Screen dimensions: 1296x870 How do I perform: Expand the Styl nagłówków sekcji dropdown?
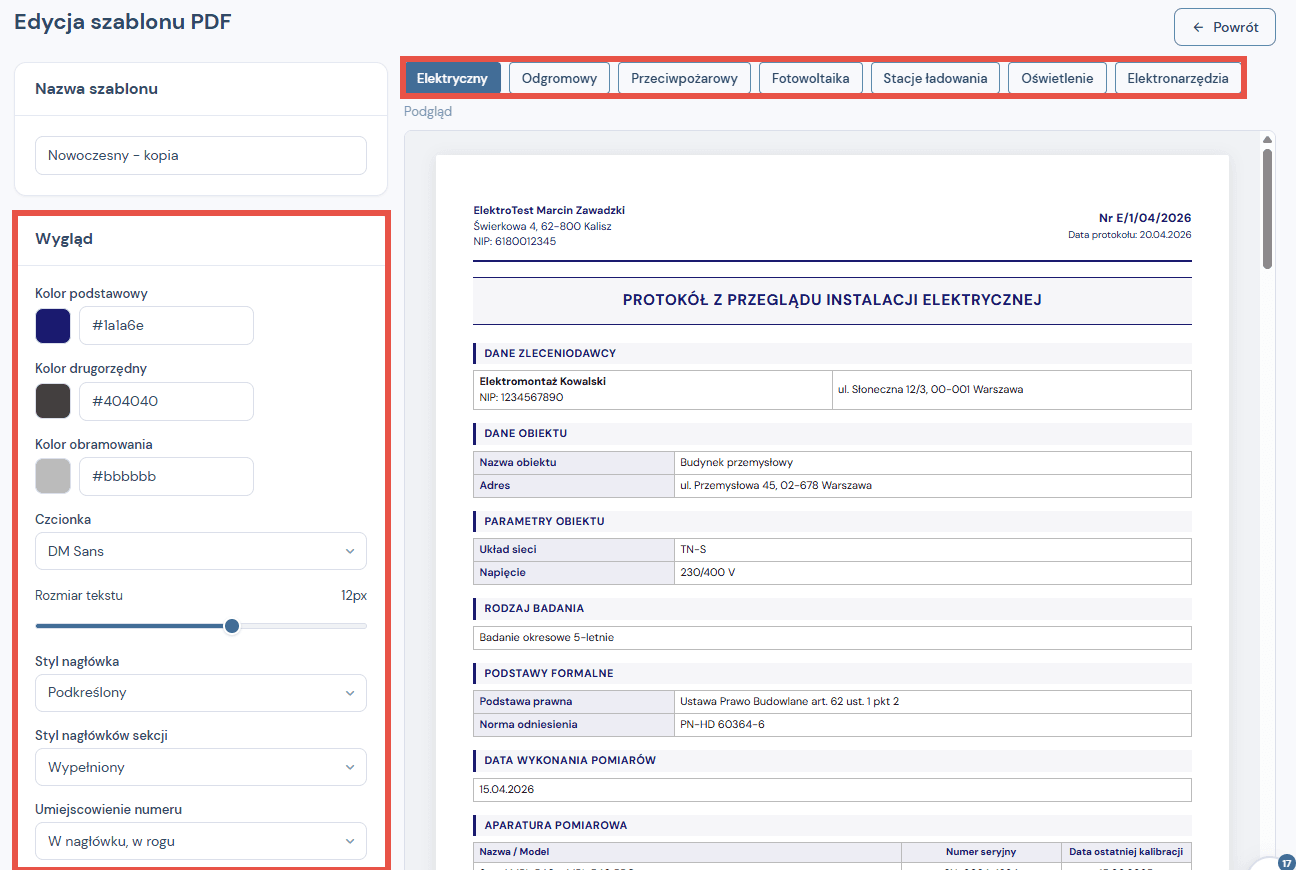click(201, 767)
